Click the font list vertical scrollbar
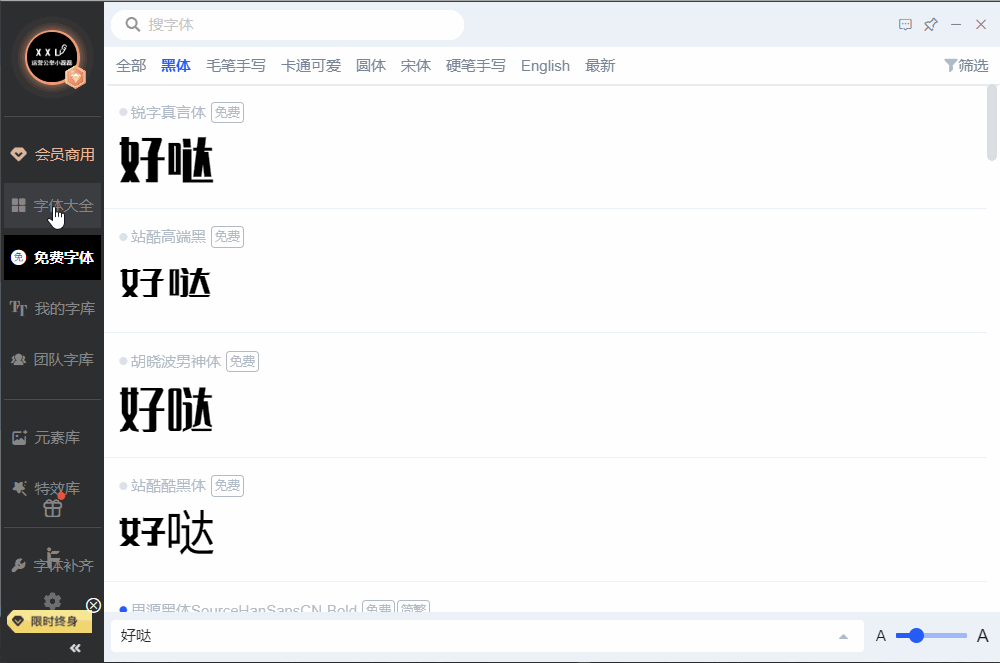The height and width of the screenshot is (663, 1000). [x=992, y=122]
